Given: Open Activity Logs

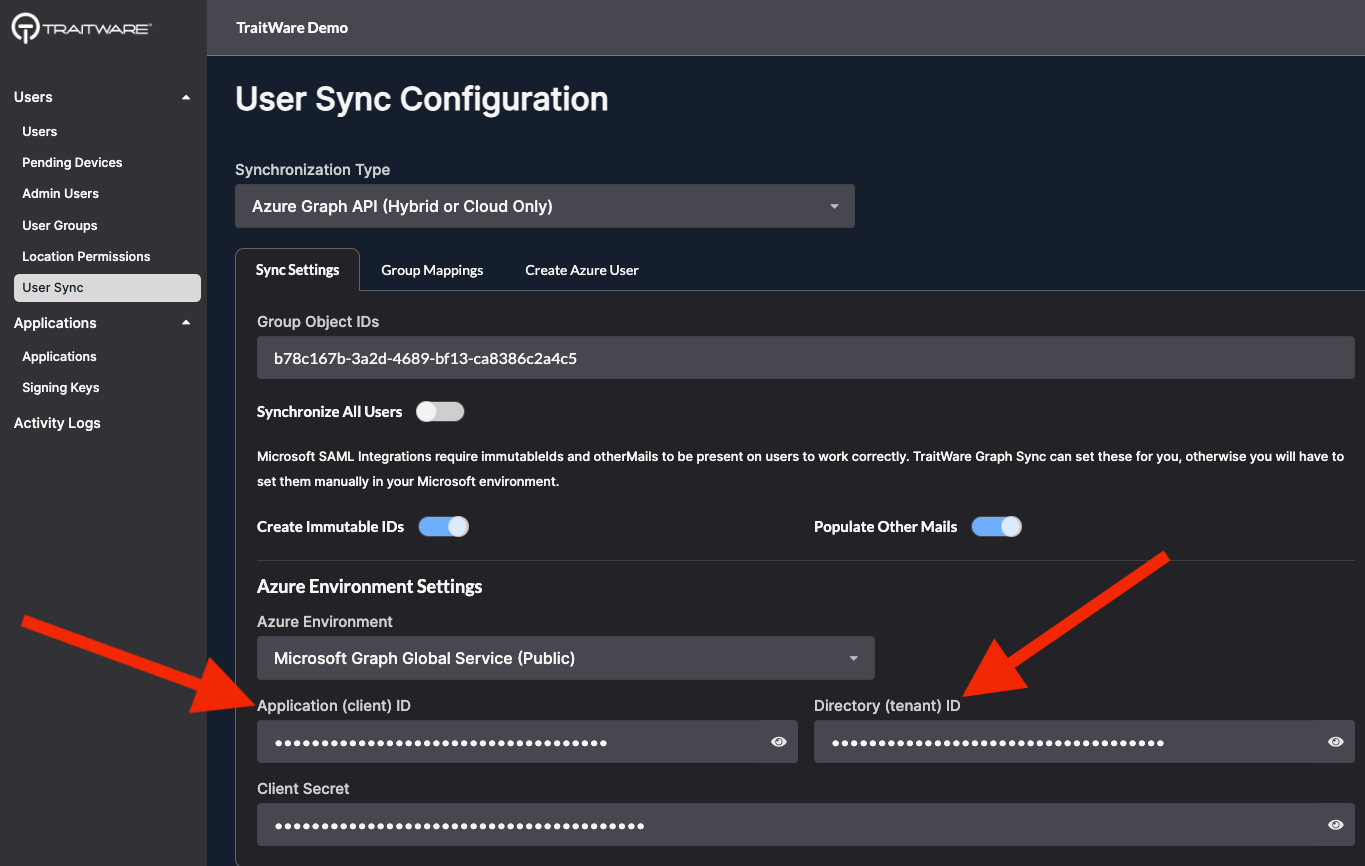Looking at the screenshot, I should tap(57, 423).
